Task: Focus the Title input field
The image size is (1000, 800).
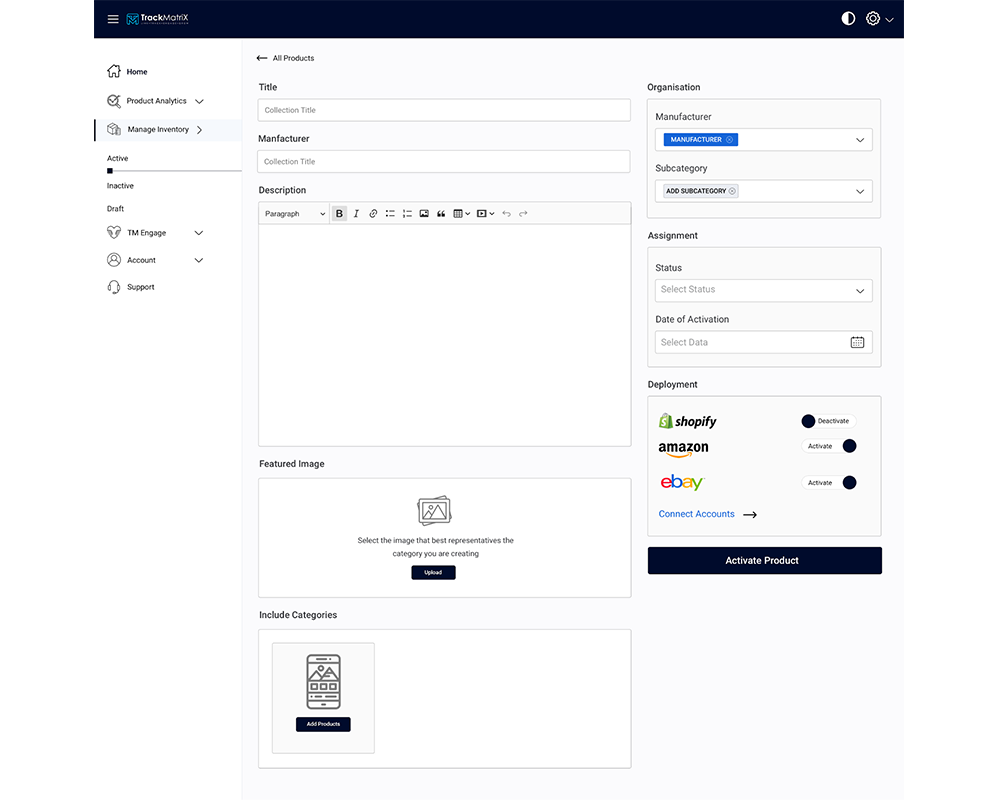Action: point(444,110)
